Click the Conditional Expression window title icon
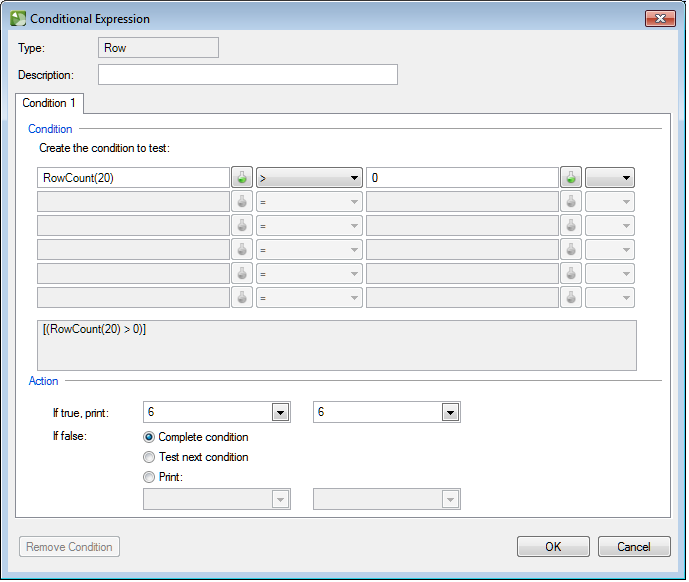 click(x=18, y=18)
